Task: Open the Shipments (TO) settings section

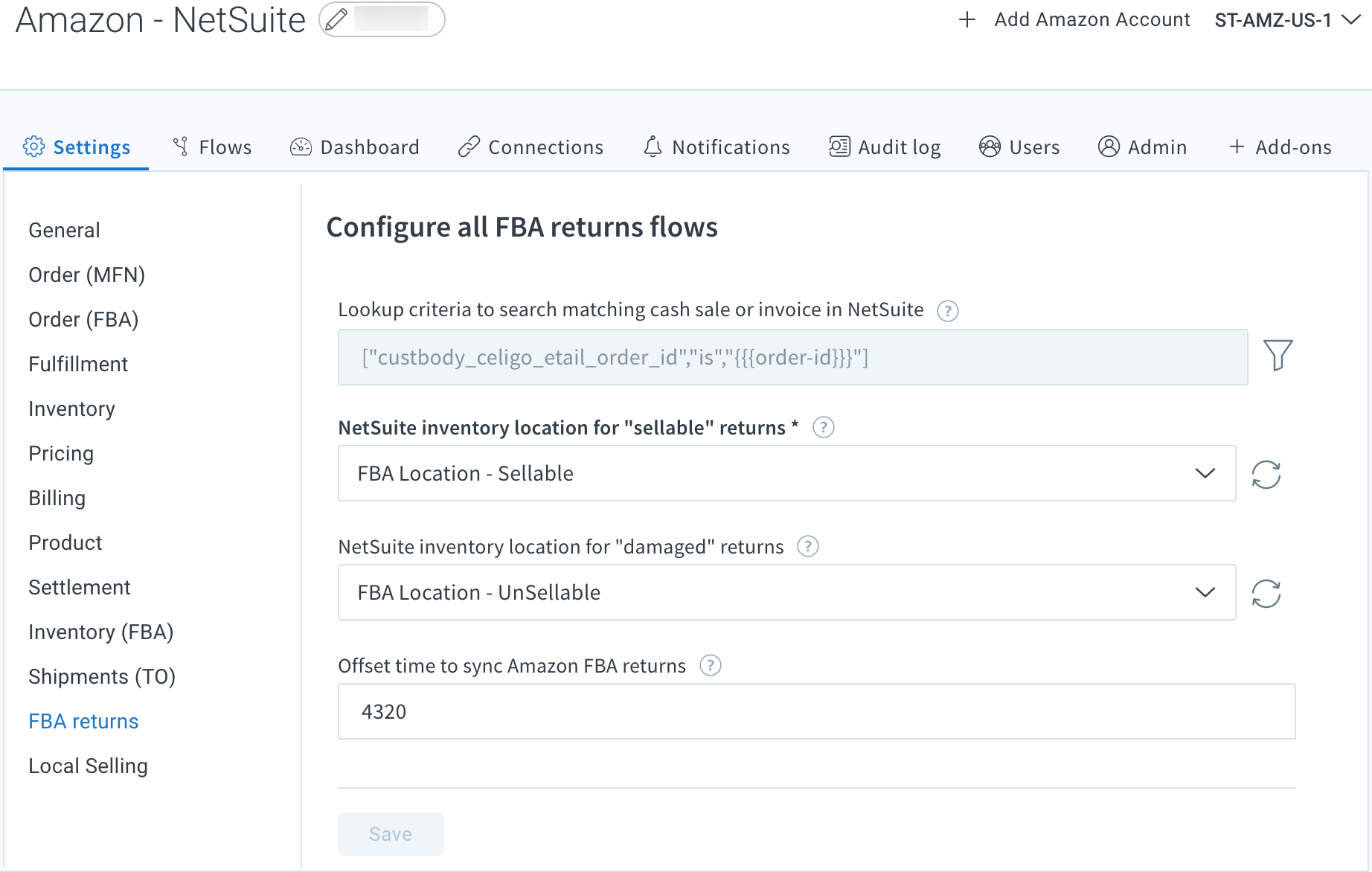Action: coord(102,677)
